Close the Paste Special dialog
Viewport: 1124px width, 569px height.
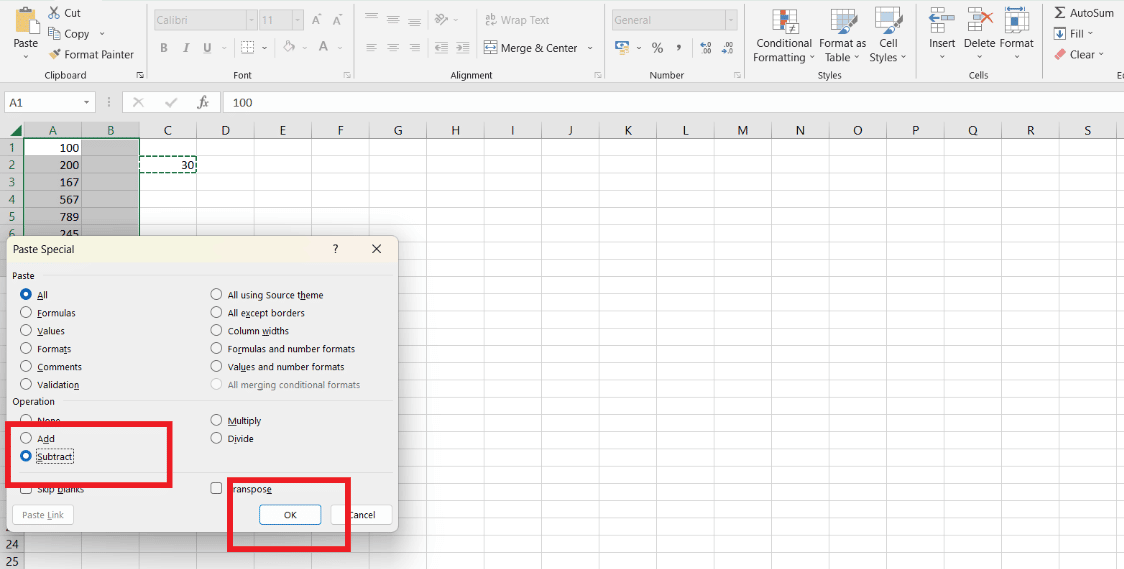[377, 249]
